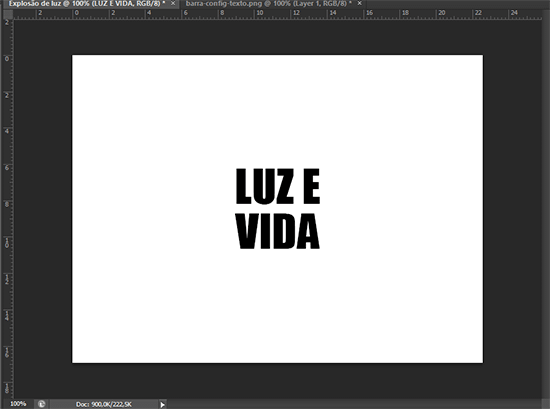Click the round status bar icon beside zoom
550x409 pixels.
click(41, 404)
